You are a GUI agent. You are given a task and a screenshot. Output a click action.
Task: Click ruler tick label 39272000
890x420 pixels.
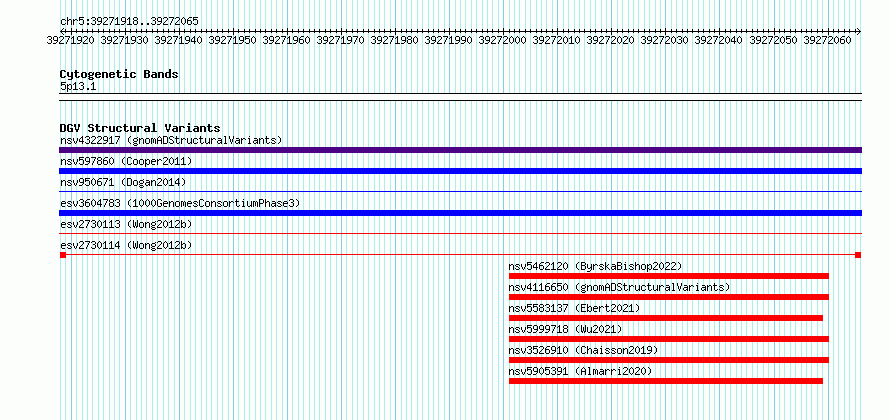(502, 40)
